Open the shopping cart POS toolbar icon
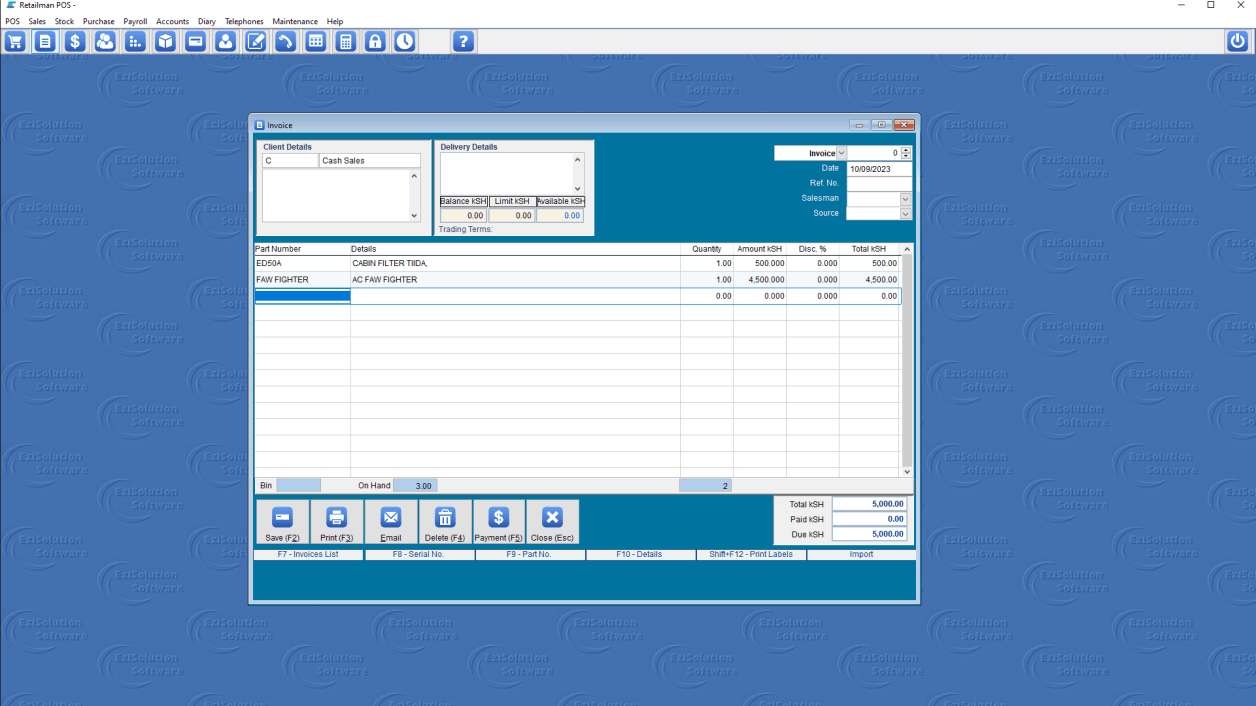1256x706 pixels. point(15,41)
